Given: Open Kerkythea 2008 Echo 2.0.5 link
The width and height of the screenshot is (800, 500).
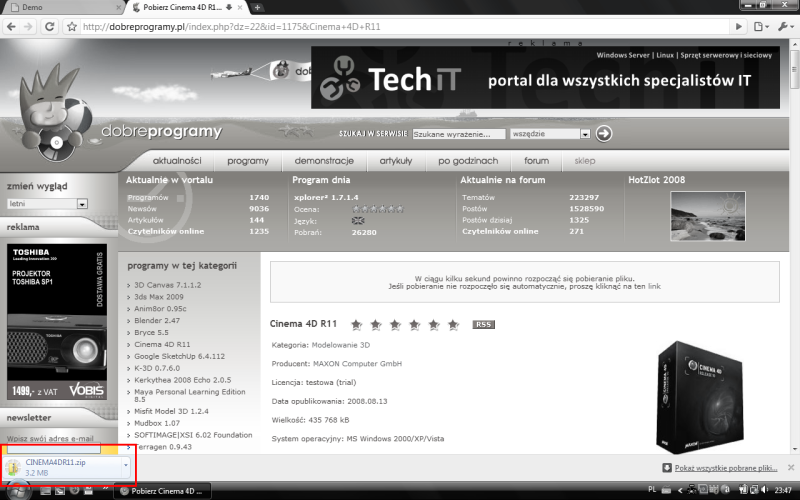Looking at the screenshot, I should click(x=182, y=380).
